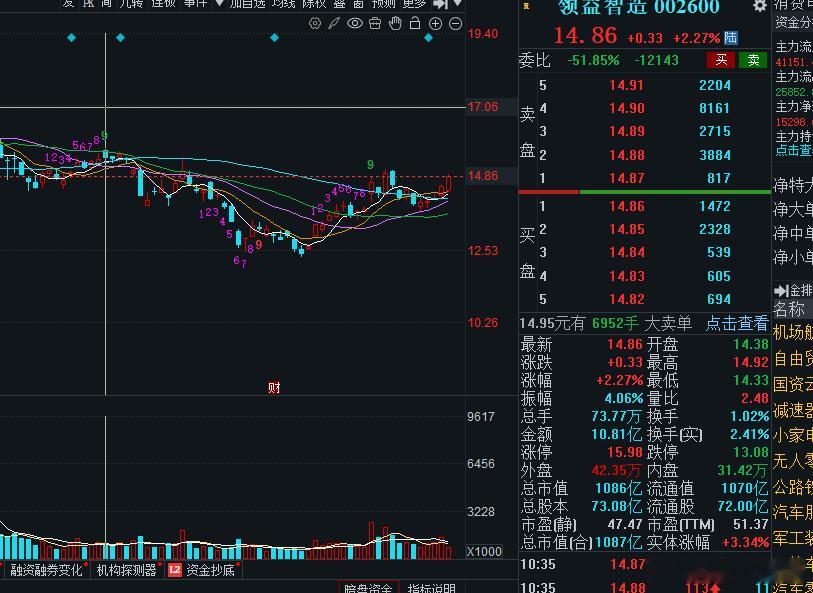Click buy level 2 price 14.85
813x593 pixels.
tap(627, 229)
